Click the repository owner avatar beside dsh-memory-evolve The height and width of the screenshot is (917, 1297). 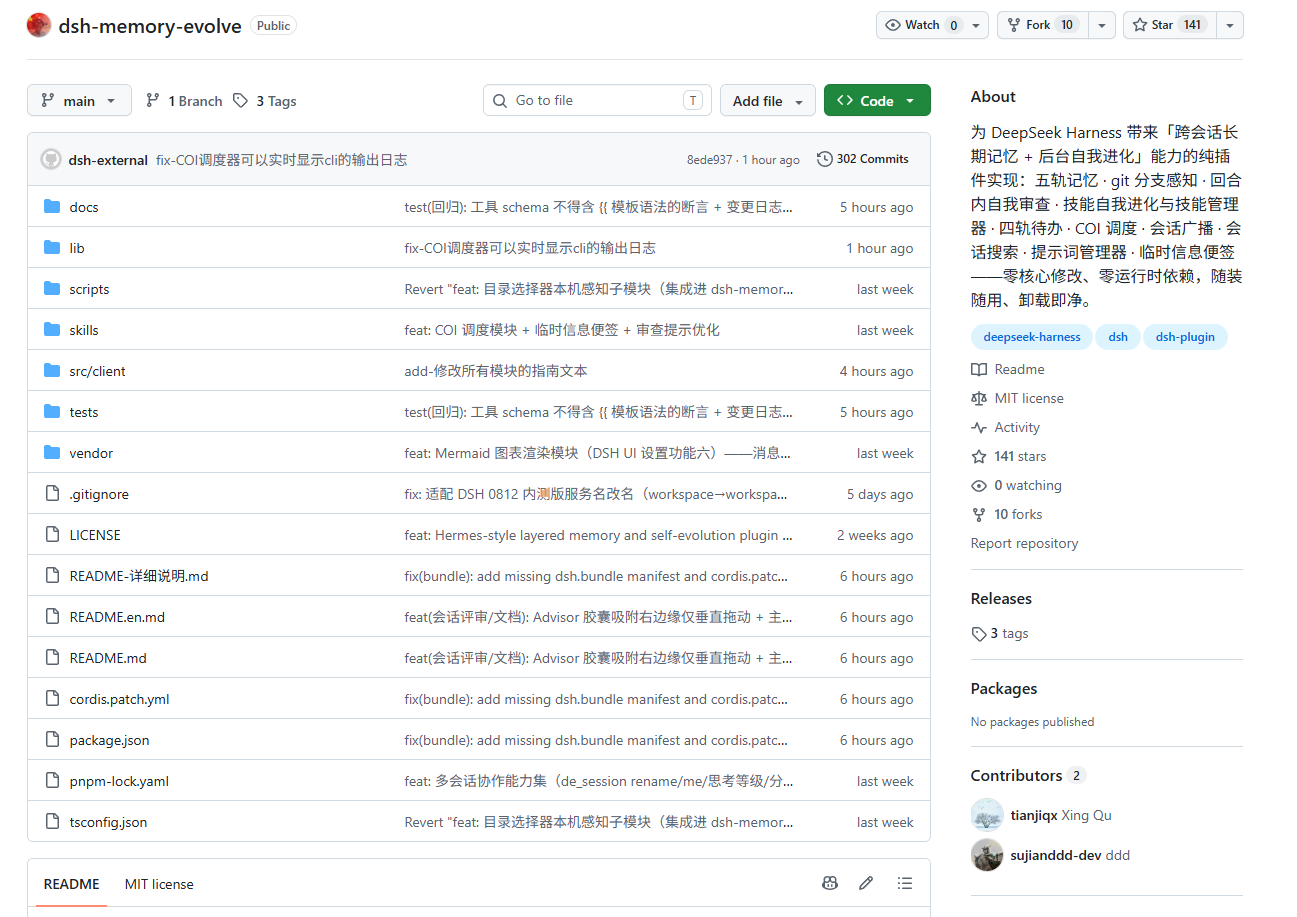point(39,25)
